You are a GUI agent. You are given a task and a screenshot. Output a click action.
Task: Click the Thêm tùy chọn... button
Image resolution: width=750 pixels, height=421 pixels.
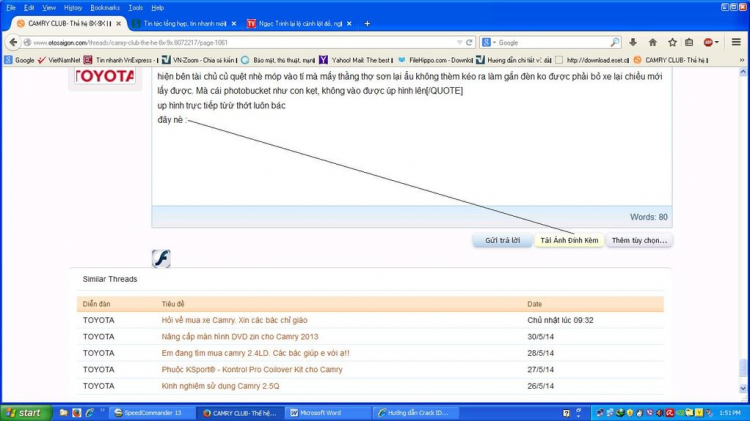coord(639,240)
